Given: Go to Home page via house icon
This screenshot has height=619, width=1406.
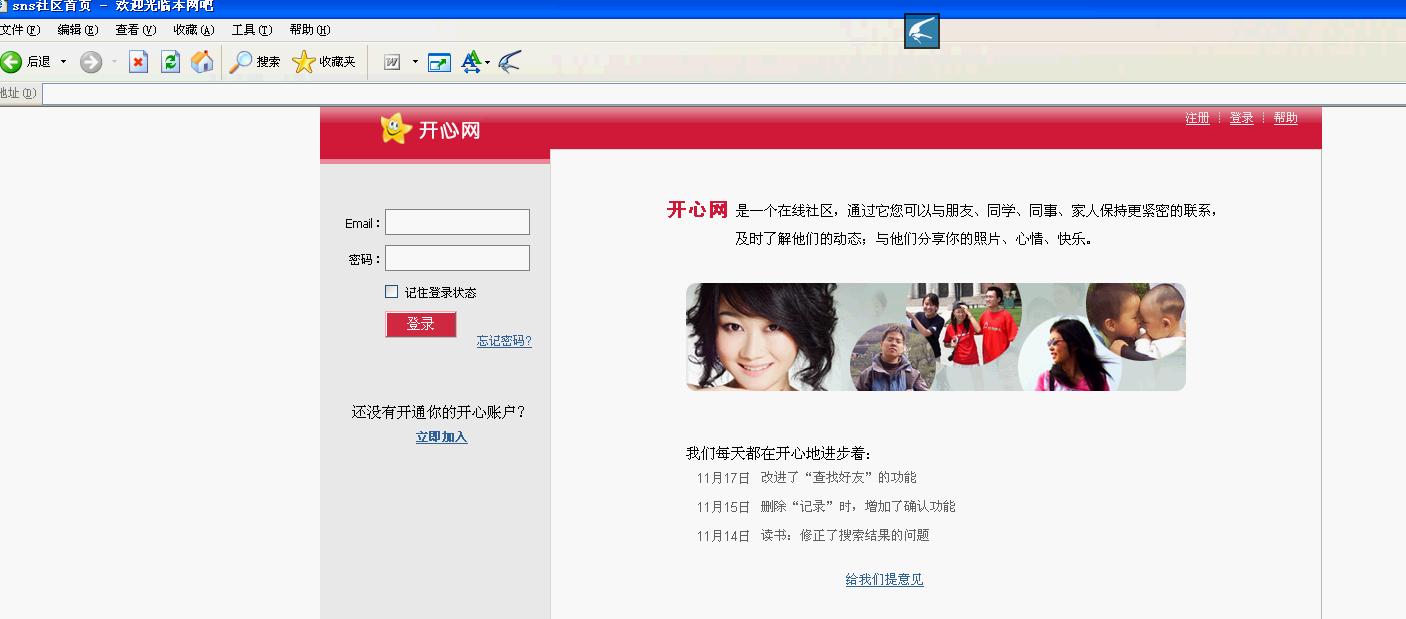Looking at the screenshot, I should pyautogui.click(x=202, y=62).
